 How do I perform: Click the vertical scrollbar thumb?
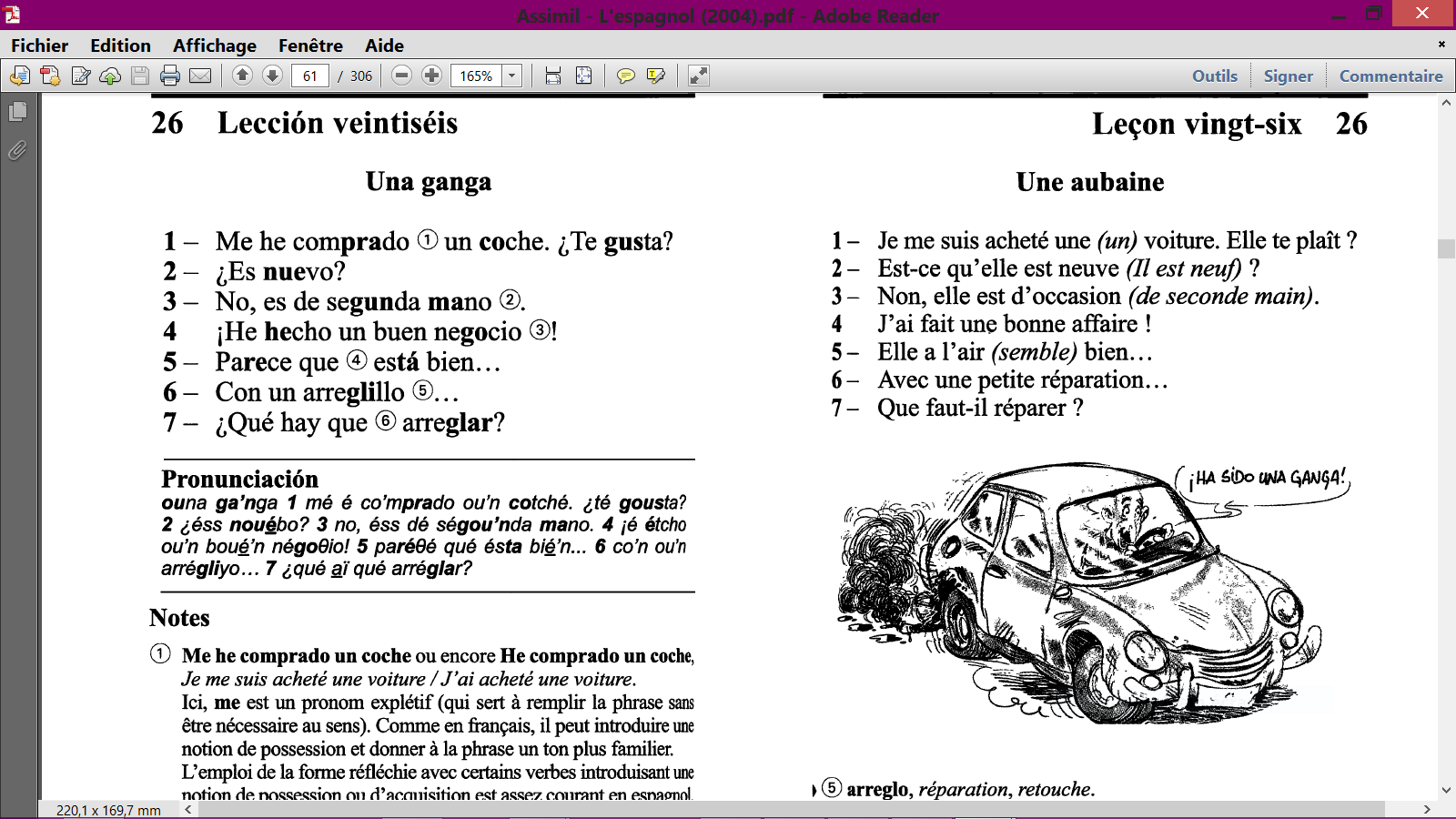[x=1446, y=248]
